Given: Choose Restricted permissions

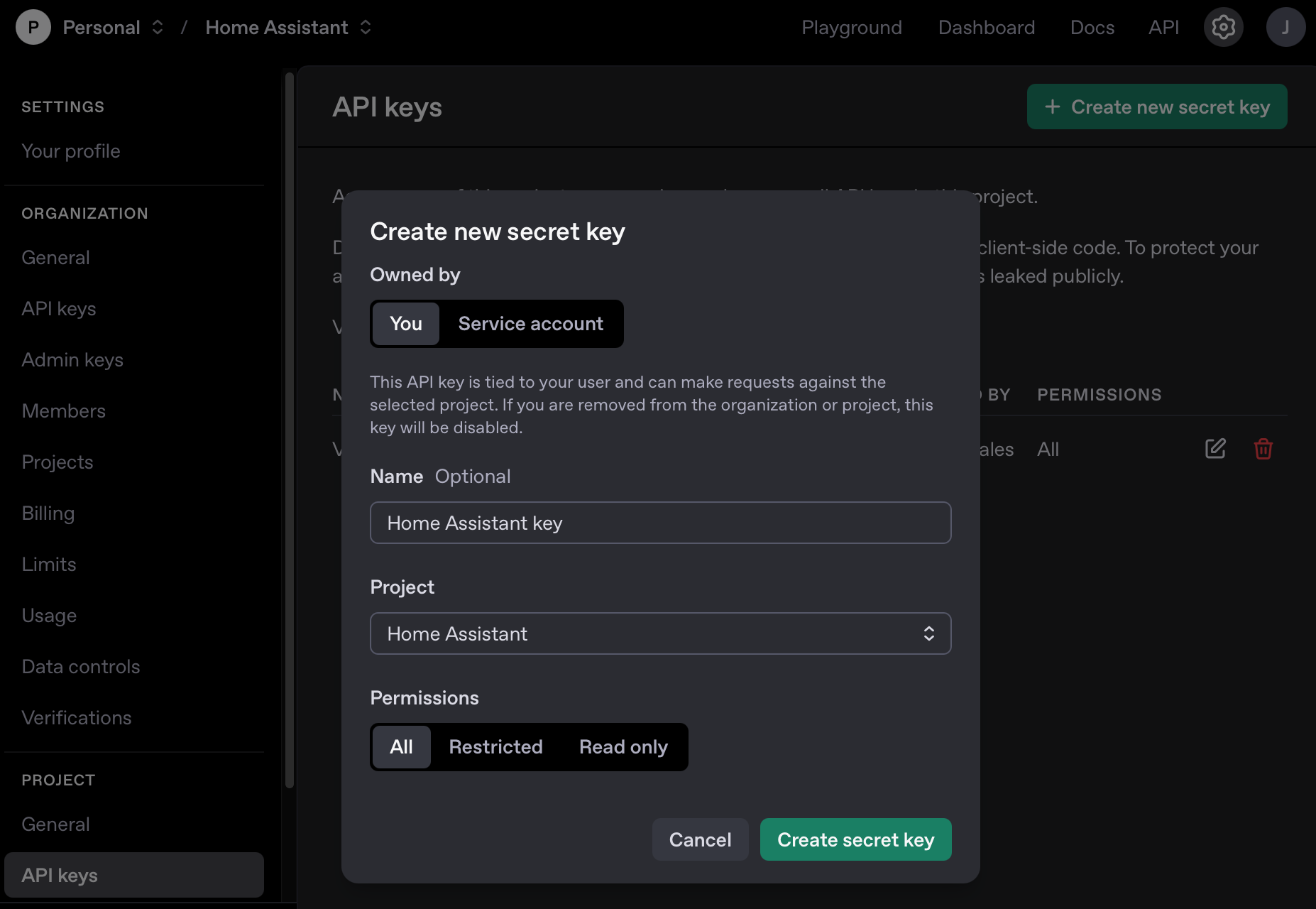Looking at the screenshot, I should tap(495, 746).
